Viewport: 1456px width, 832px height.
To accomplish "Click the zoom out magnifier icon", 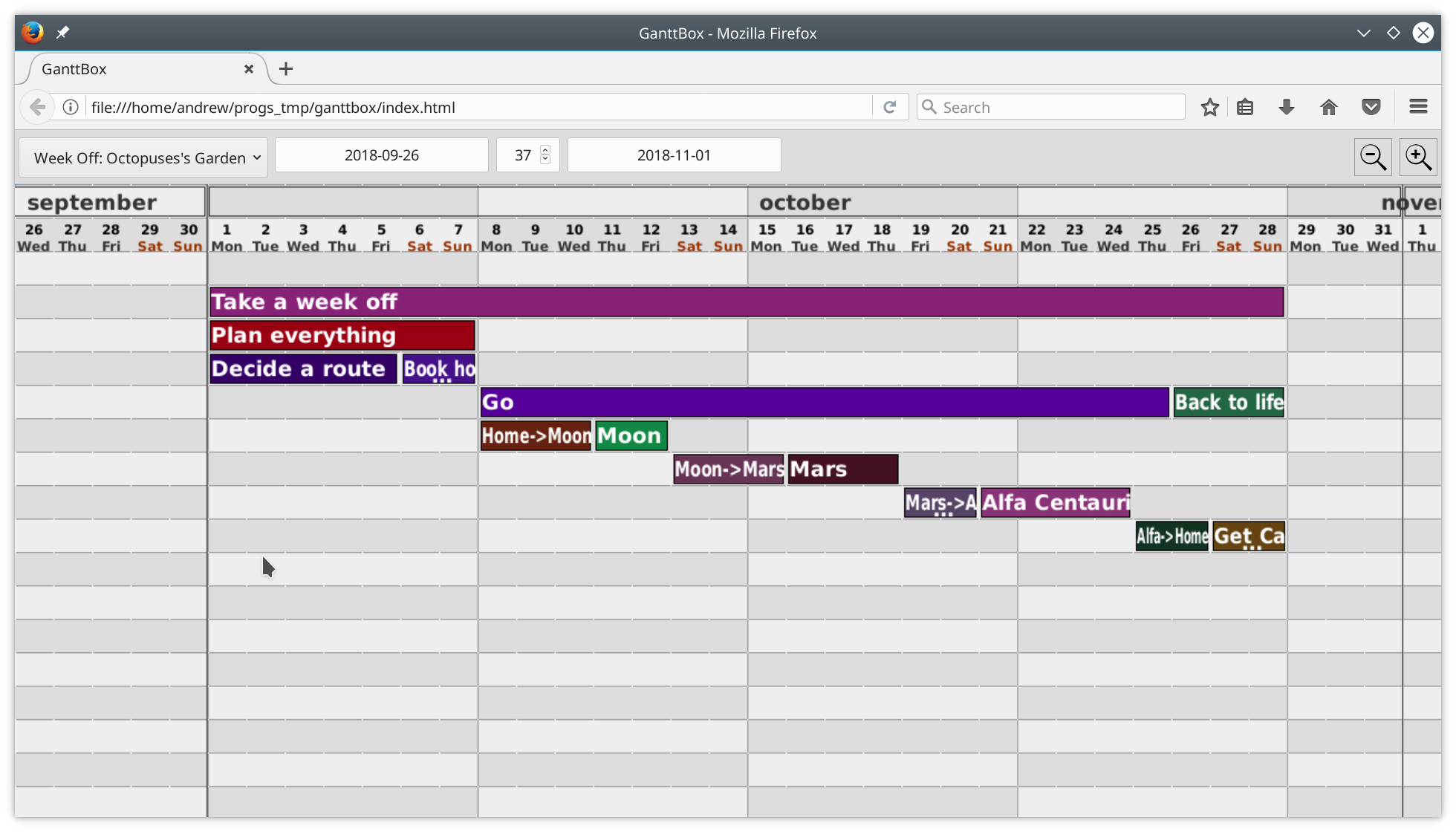I will 1372,157.
